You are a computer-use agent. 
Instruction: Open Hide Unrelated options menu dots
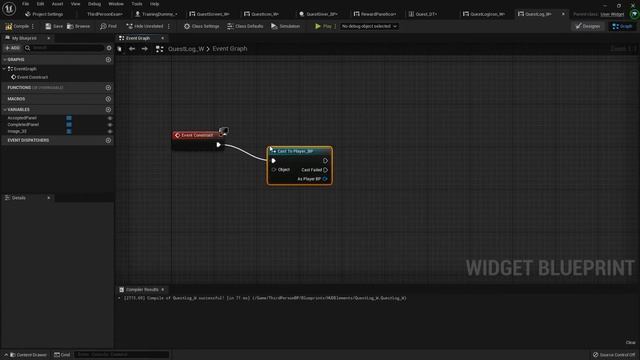[169, 26]
